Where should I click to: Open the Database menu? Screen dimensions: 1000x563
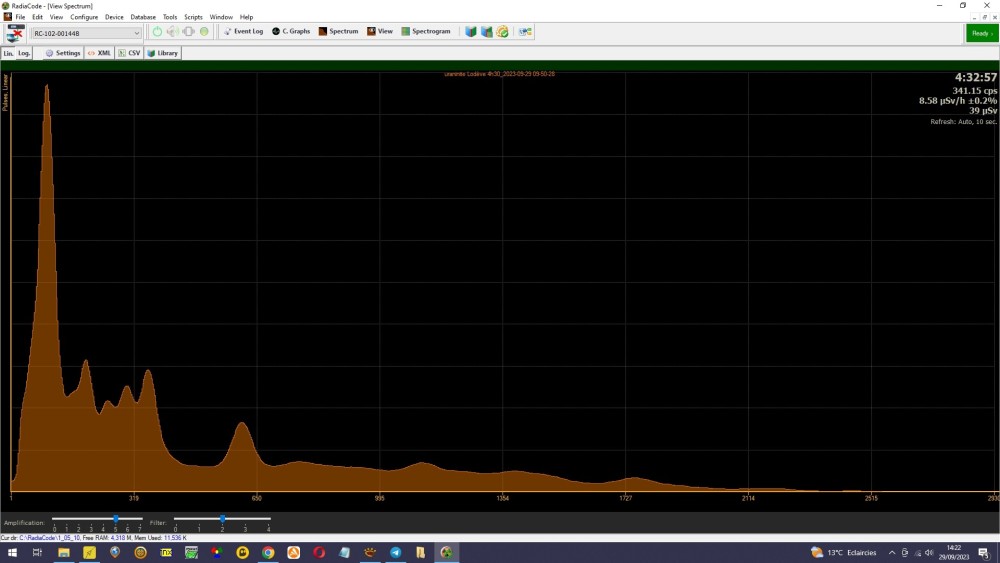click(143, 17)
